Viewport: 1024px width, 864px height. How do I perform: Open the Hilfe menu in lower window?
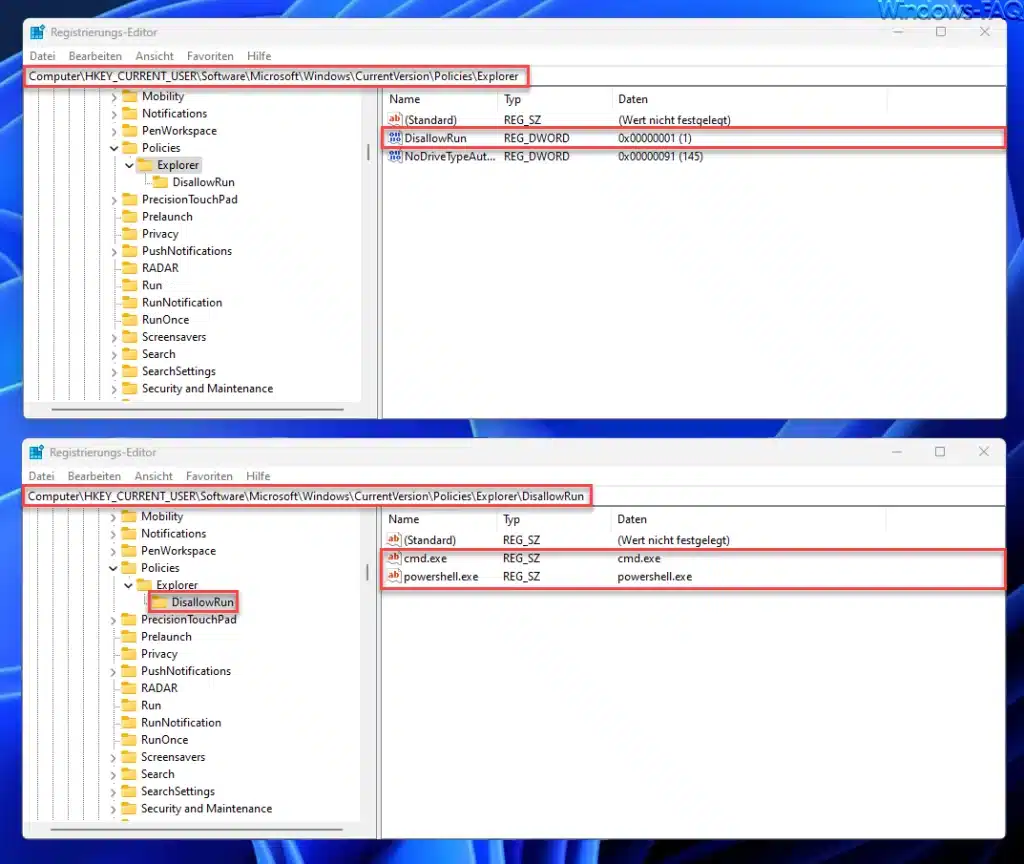point(258,476)
